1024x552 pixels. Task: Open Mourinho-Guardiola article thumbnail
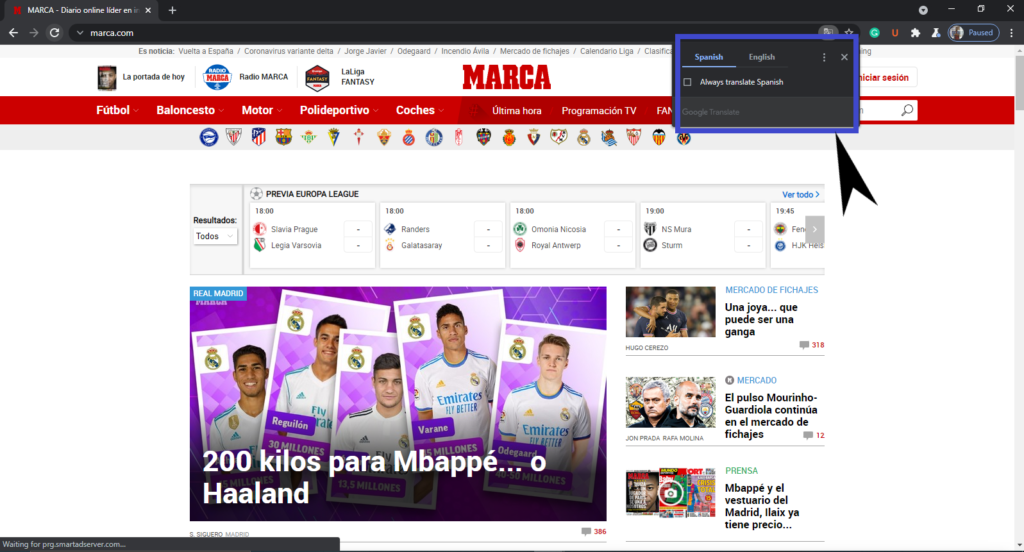(670, 402)
